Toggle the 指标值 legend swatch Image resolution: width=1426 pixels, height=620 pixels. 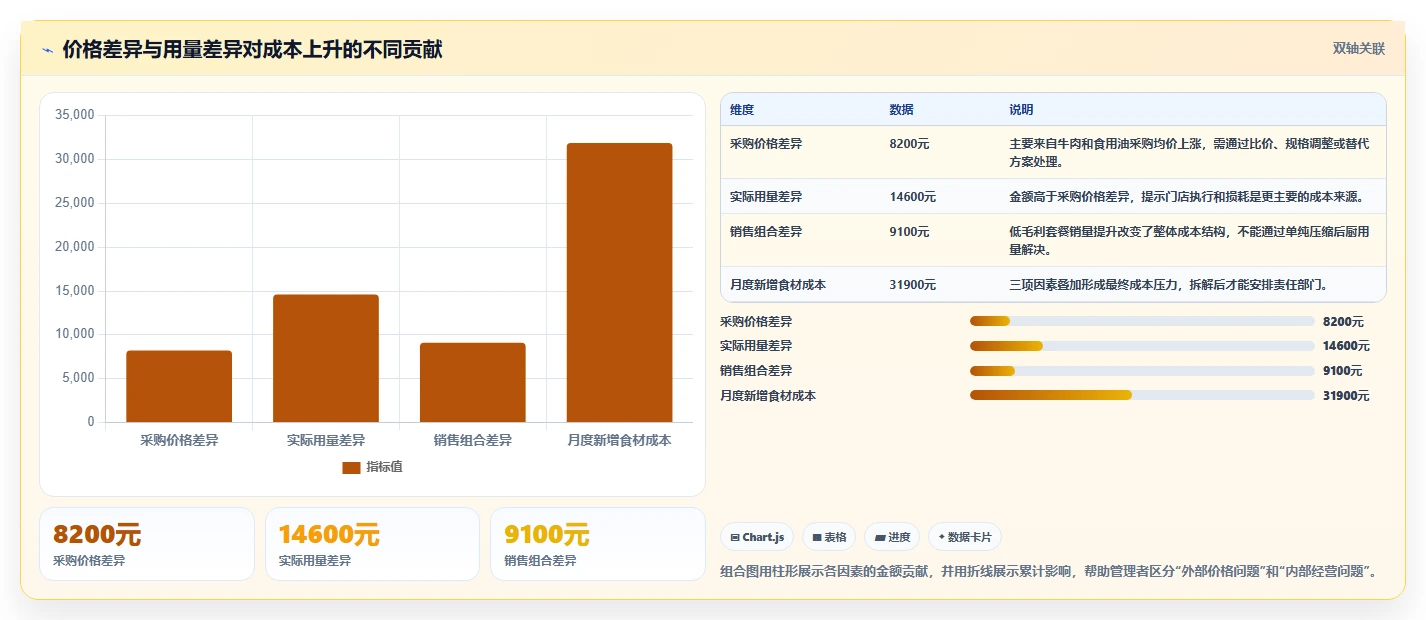351,467
